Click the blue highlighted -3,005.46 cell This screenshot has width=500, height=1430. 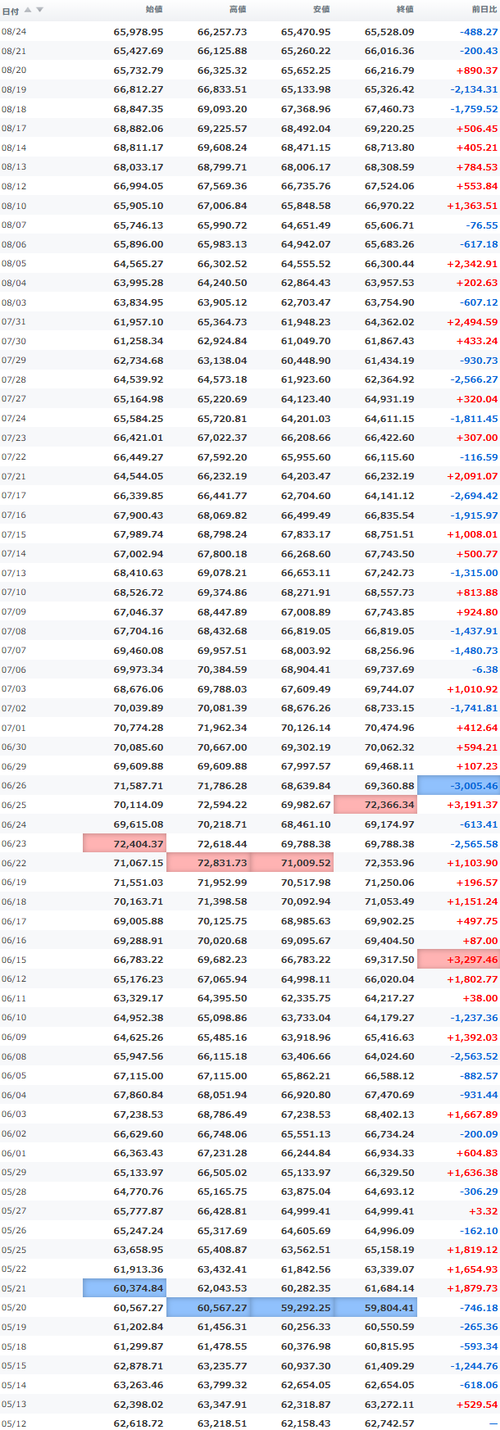[458, 786]
